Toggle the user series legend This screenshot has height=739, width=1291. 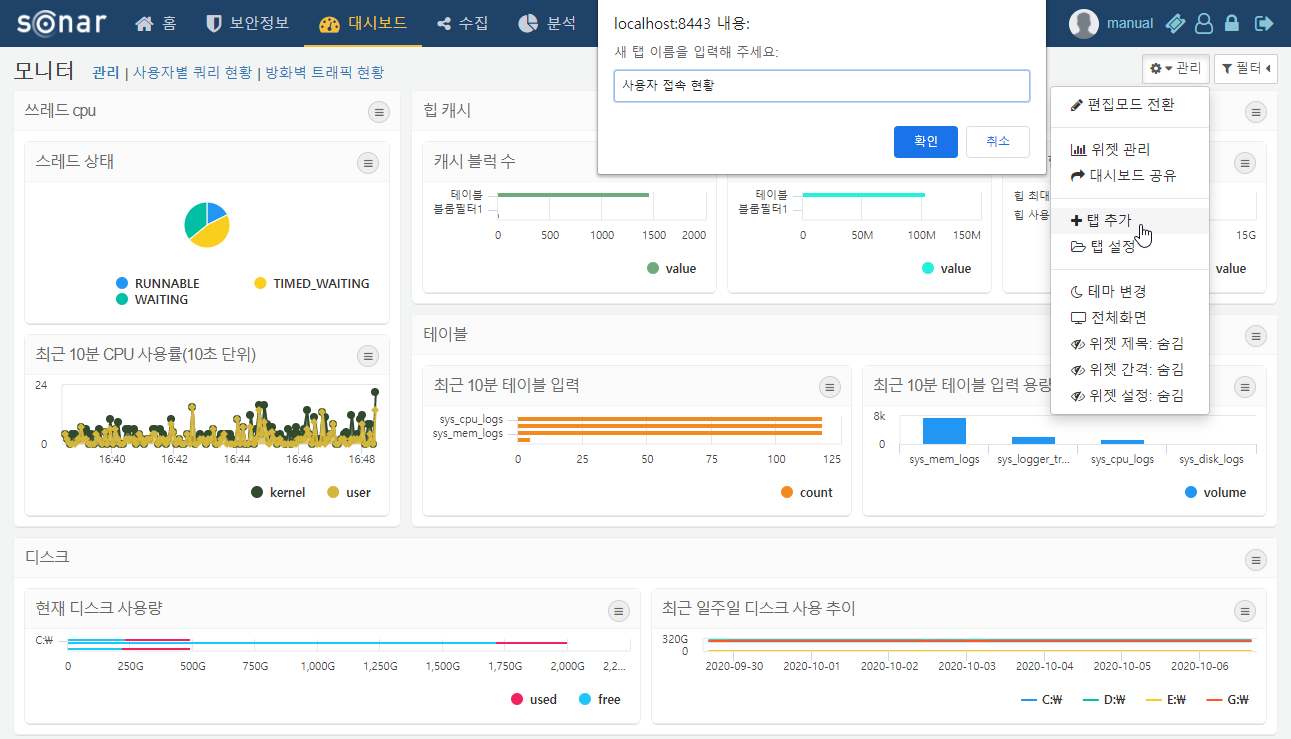pos(349,492)
